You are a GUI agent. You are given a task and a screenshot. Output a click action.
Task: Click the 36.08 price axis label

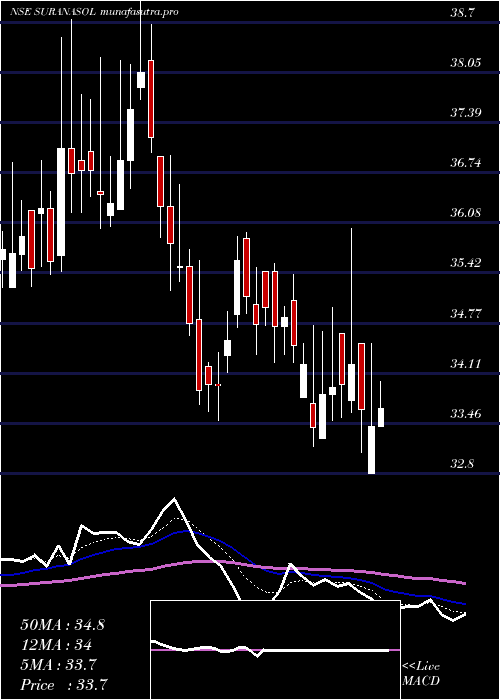(466, 212)
